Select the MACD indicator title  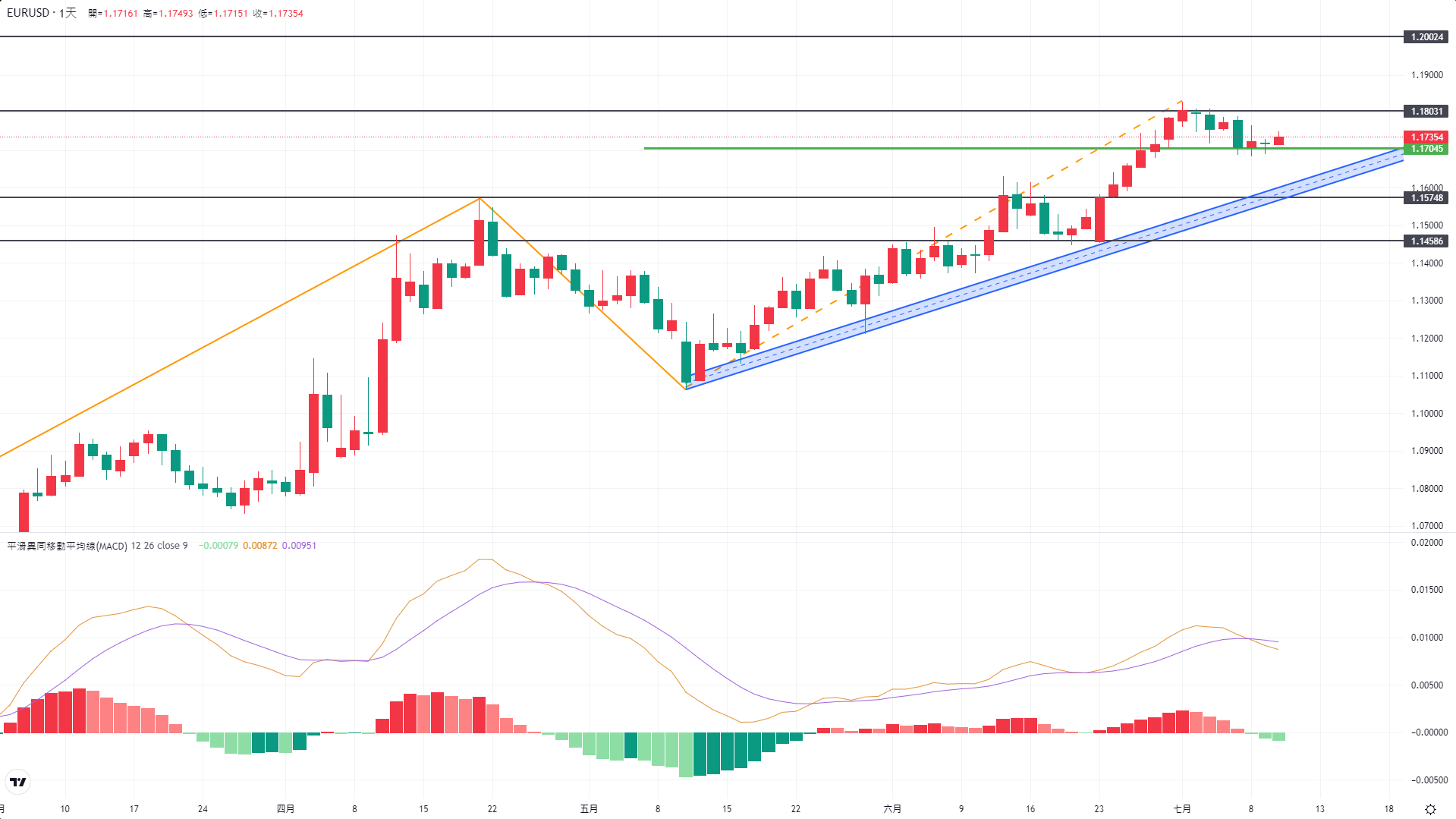(x=67, y=546)
